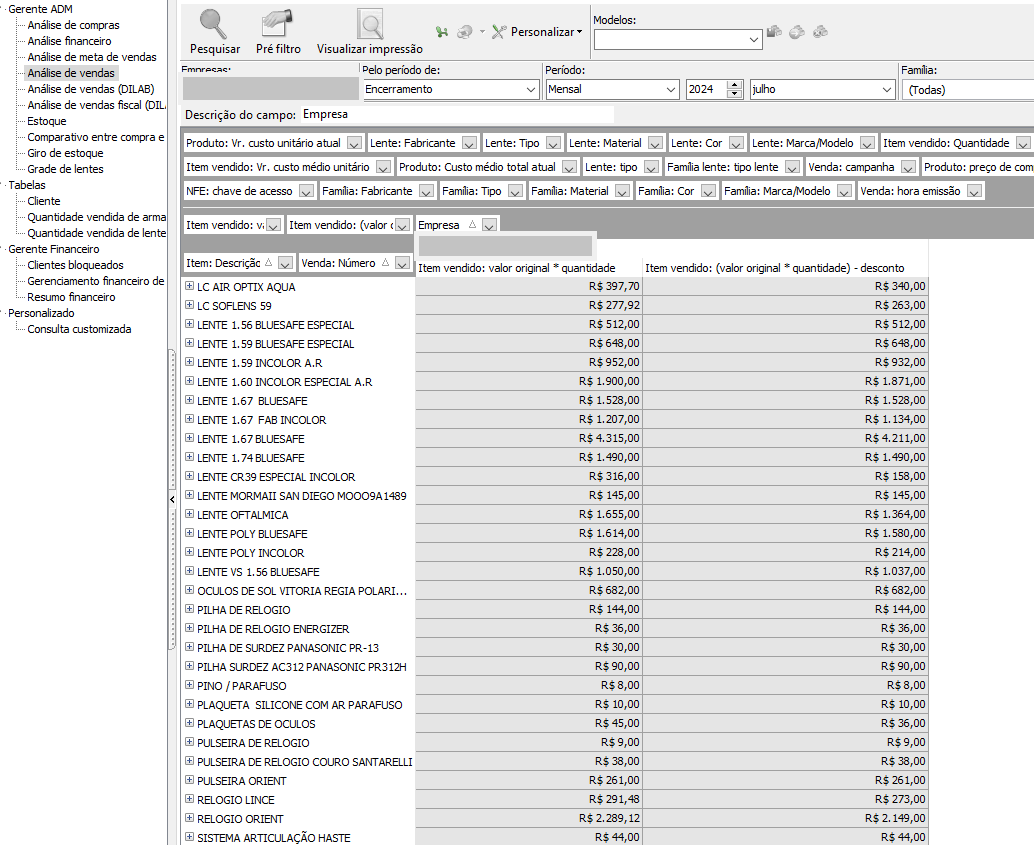
Task: Click the year field showing 2024
Action: (706, 90)
